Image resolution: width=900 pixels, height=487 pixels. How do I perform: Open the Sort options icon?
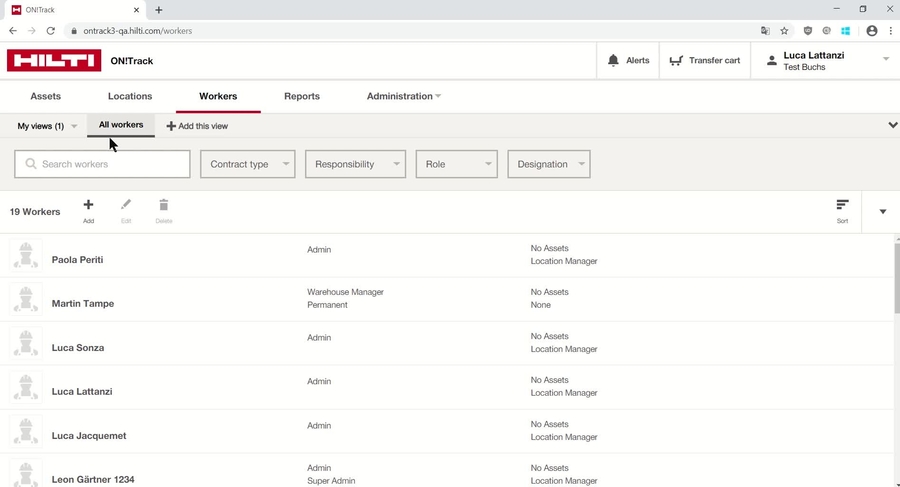point(842,205)
